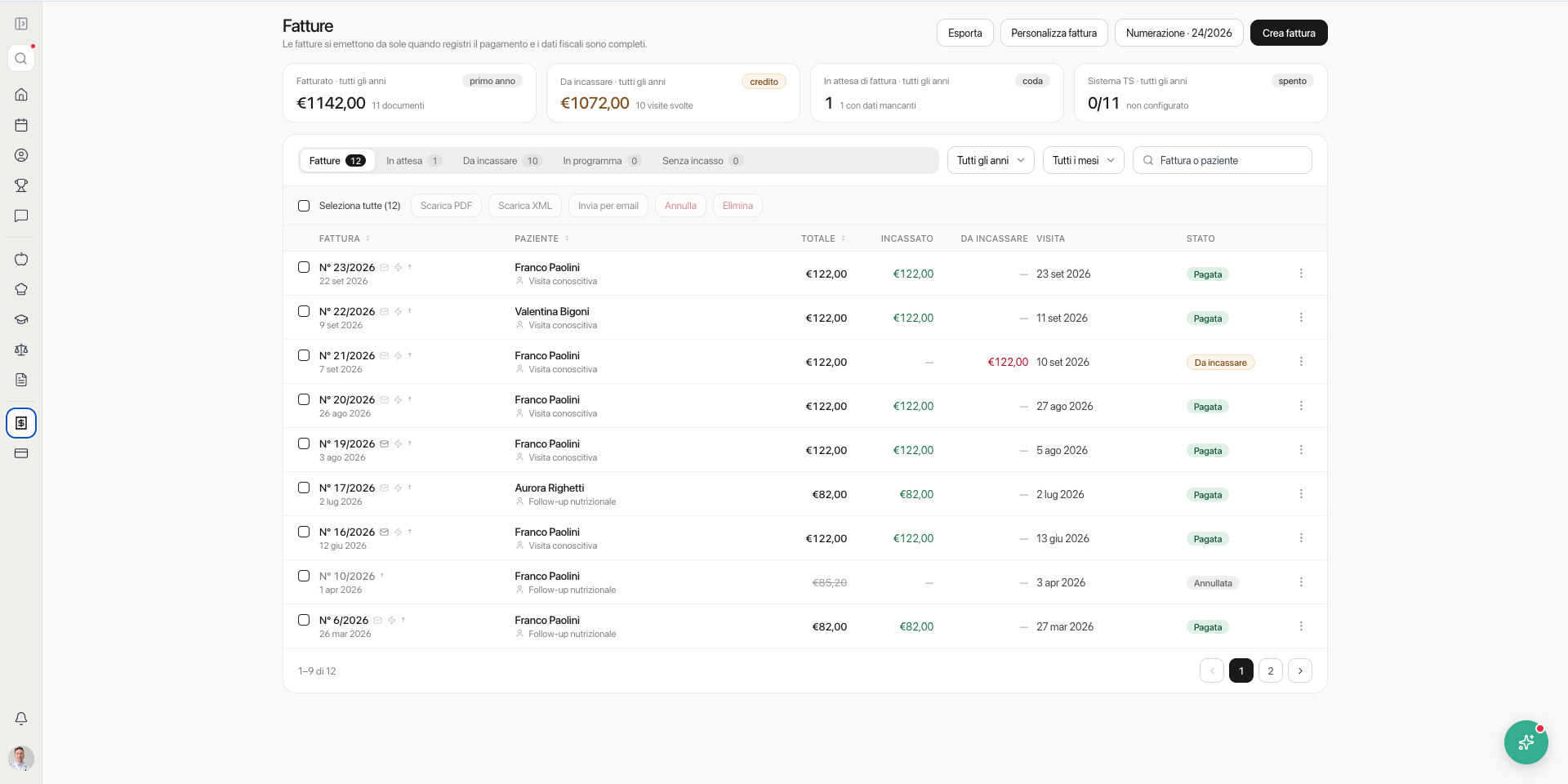
Task: Open the patients profile icon in sidebar
Action: pos(21,155)
